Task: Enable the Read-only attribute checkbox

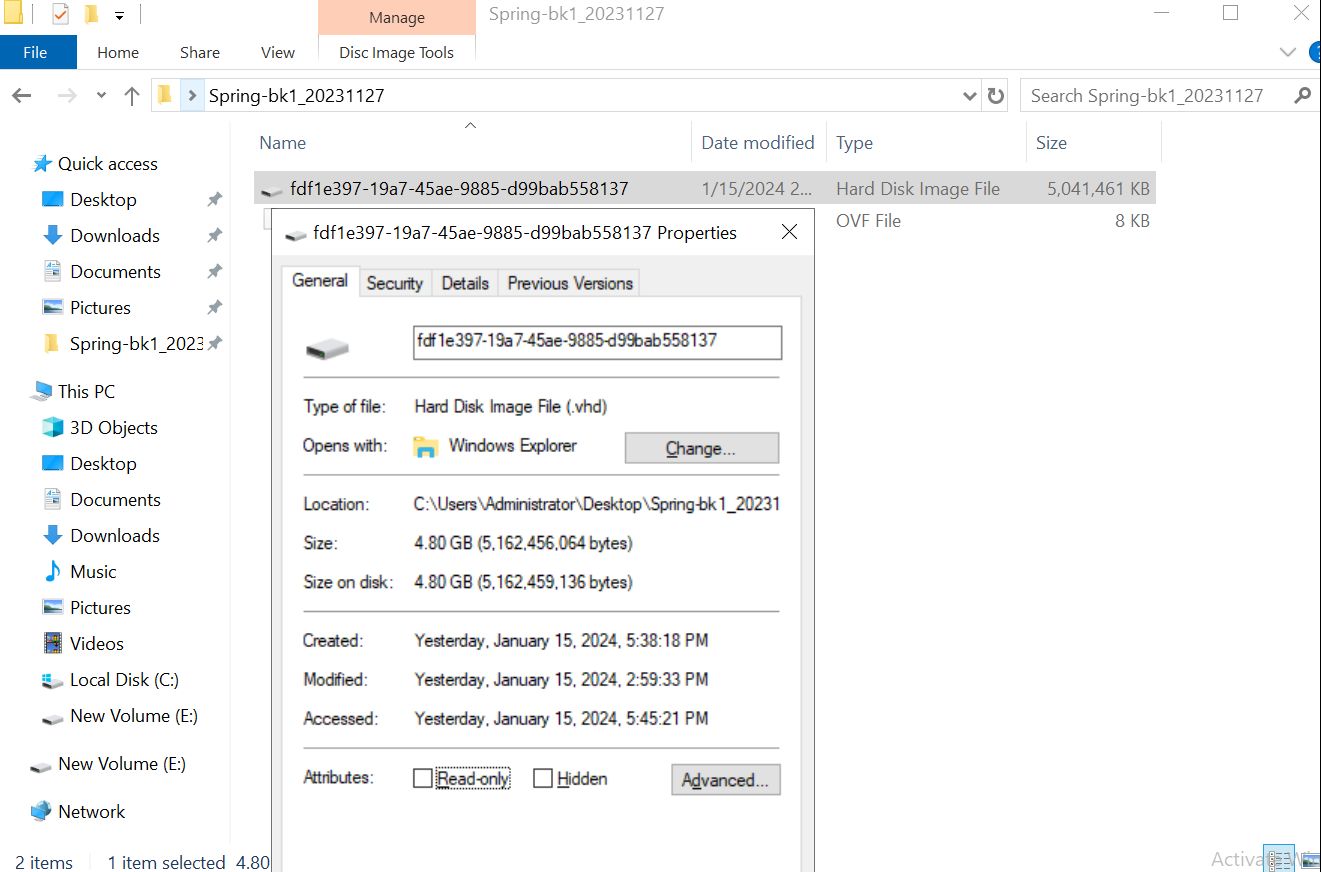Action: click(x=423, y=778)
